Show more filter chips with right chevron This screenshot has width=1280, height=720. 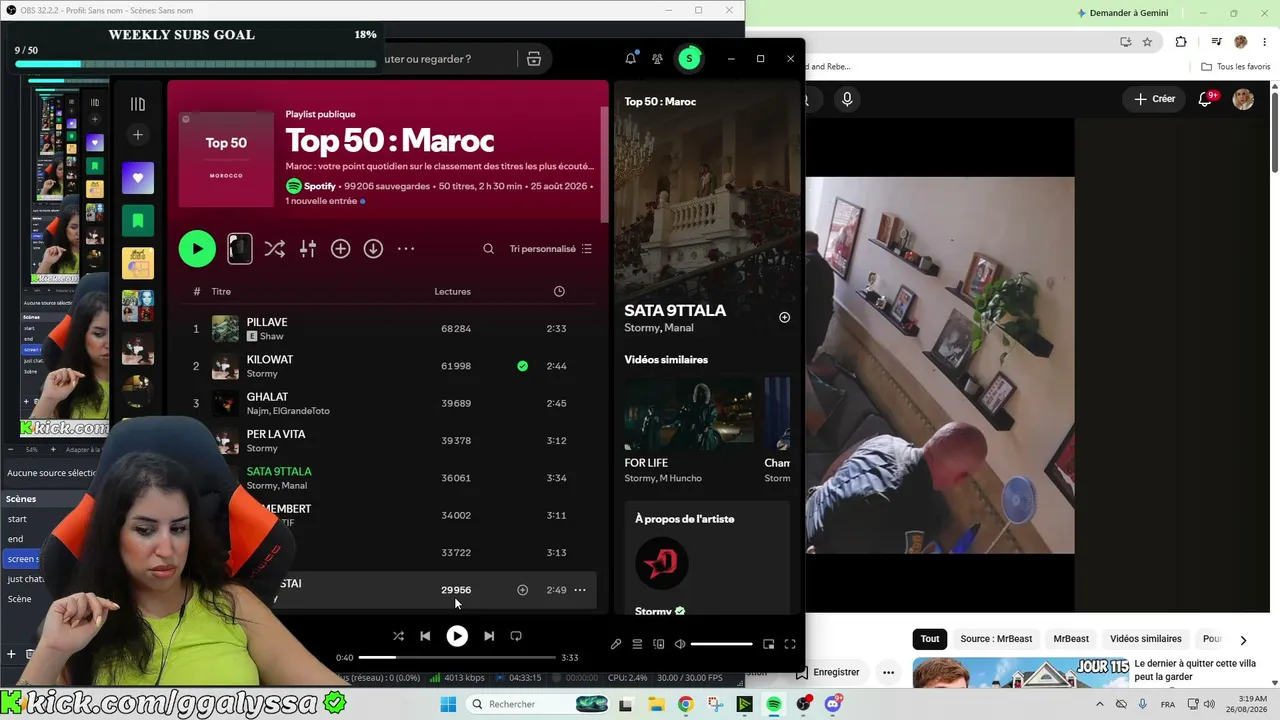1243,640
